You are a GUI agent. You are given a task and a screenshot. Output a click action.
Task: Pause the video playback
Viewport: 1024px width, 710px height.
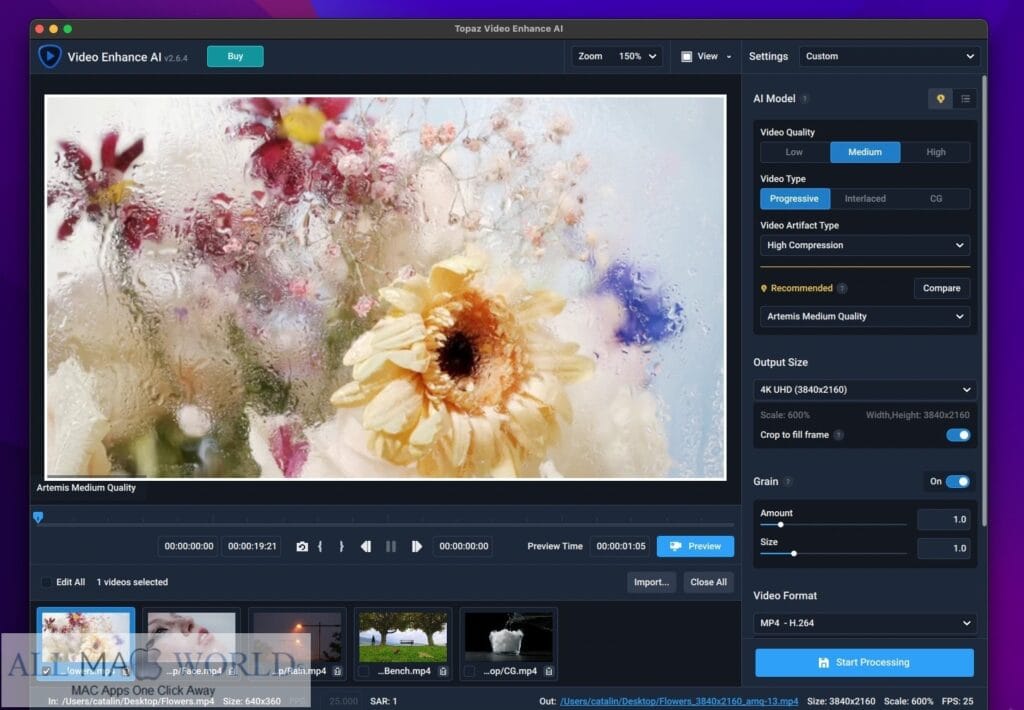390,546
